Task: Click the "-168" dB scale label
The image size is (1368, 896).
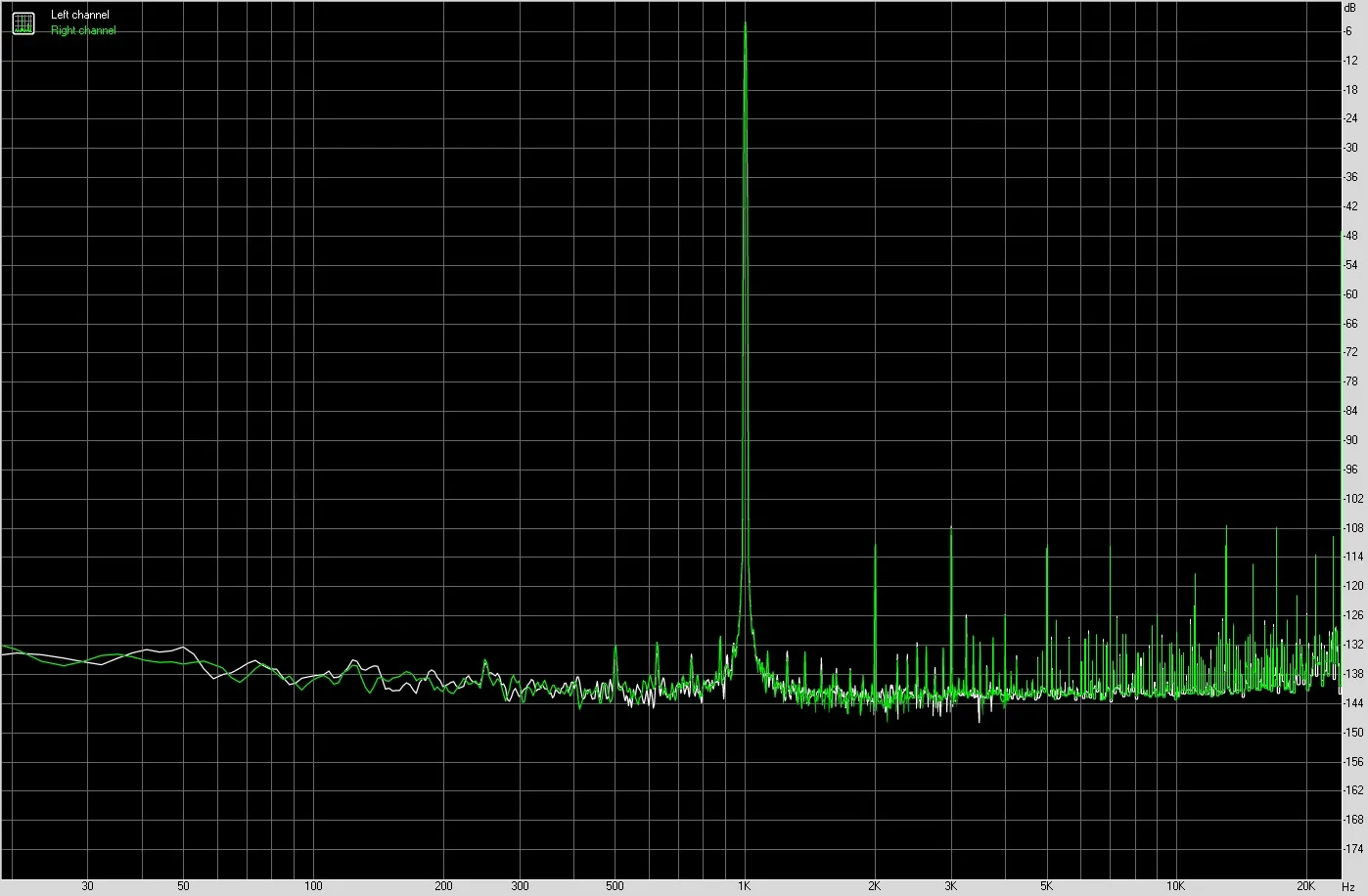Action: (1352, 820)
